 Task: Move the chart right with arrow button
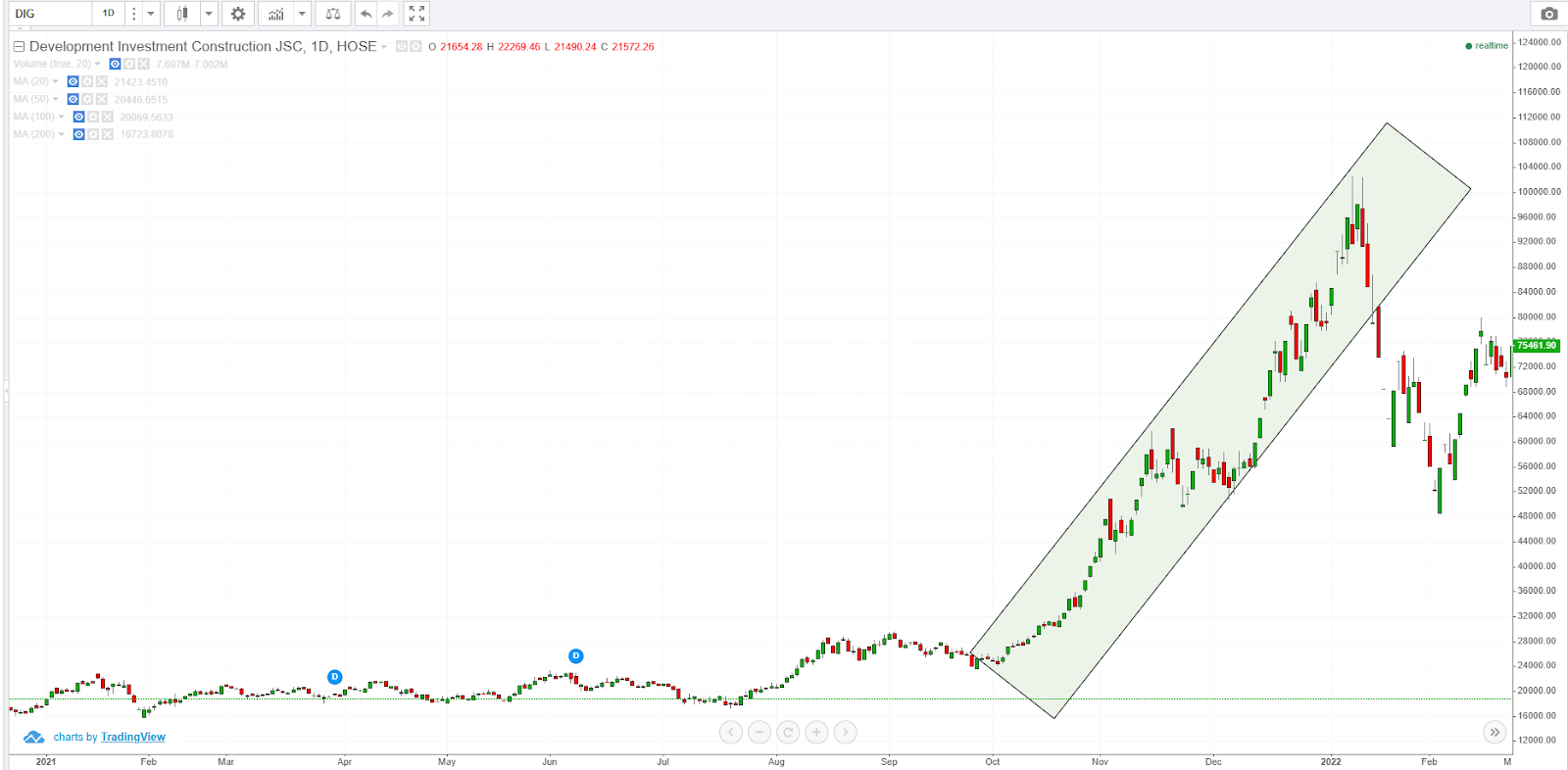click(846, 732)
